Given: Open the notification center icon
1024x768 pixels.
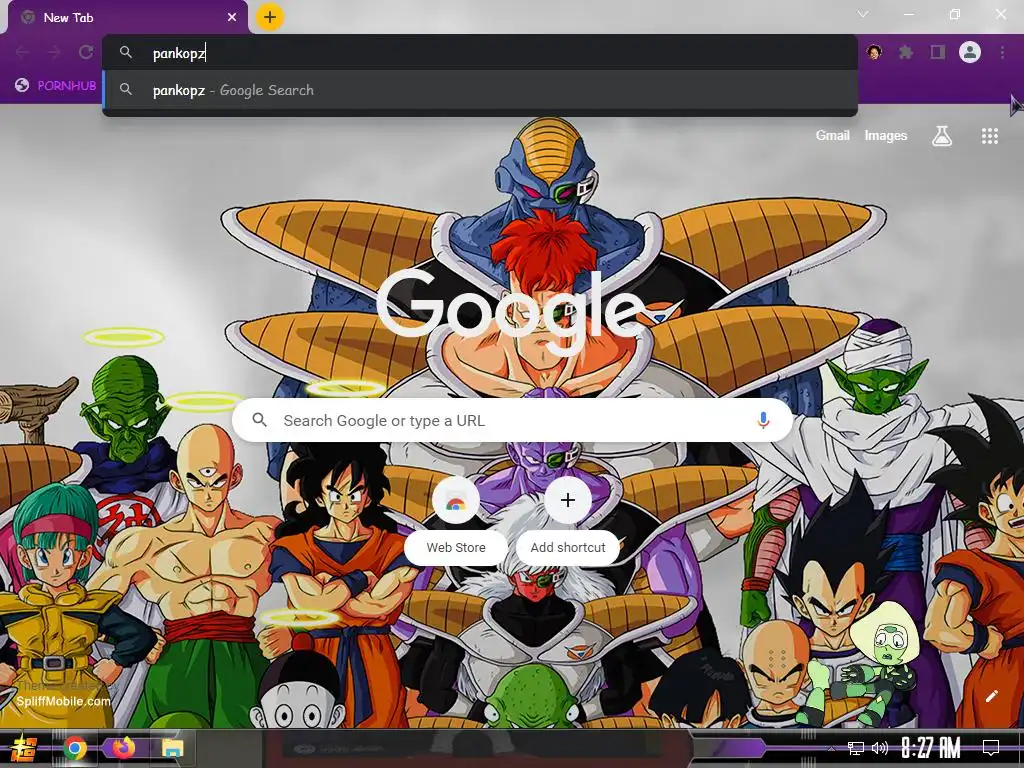Looking at the screenshot, I should pos(991,748).
